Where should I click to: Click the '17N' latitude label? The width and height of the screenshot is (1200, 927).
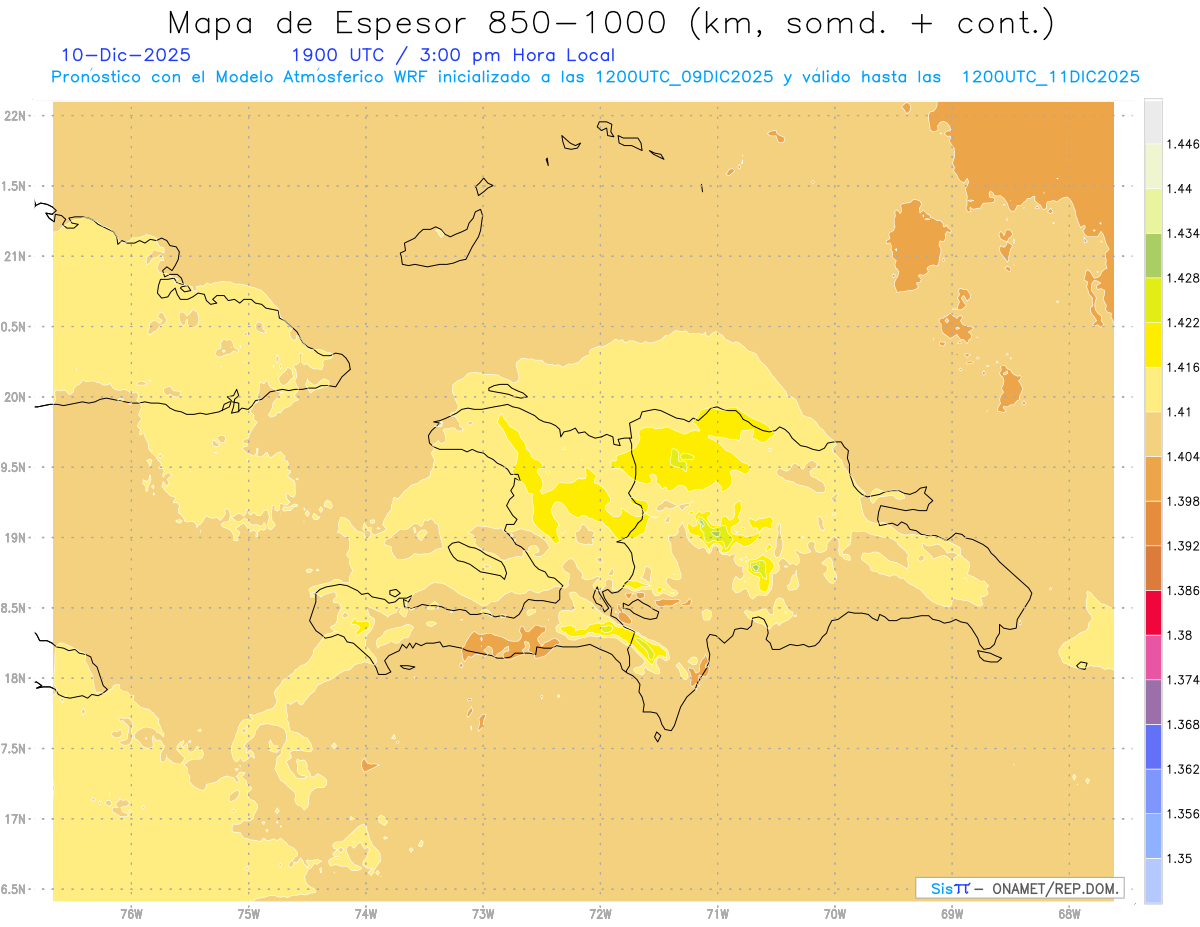[15, 820]
